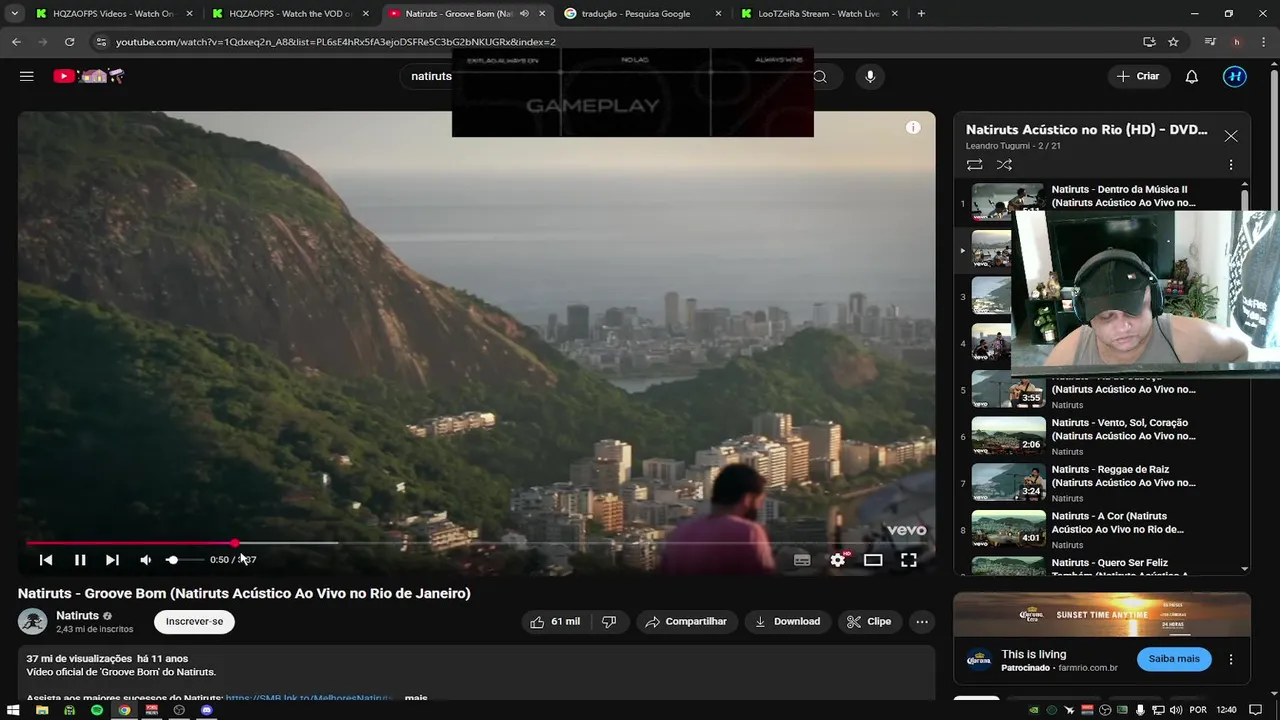Open the Natiruts channel name link
1280x720 pixels.
pyautogui.click(x=77, y=615)
